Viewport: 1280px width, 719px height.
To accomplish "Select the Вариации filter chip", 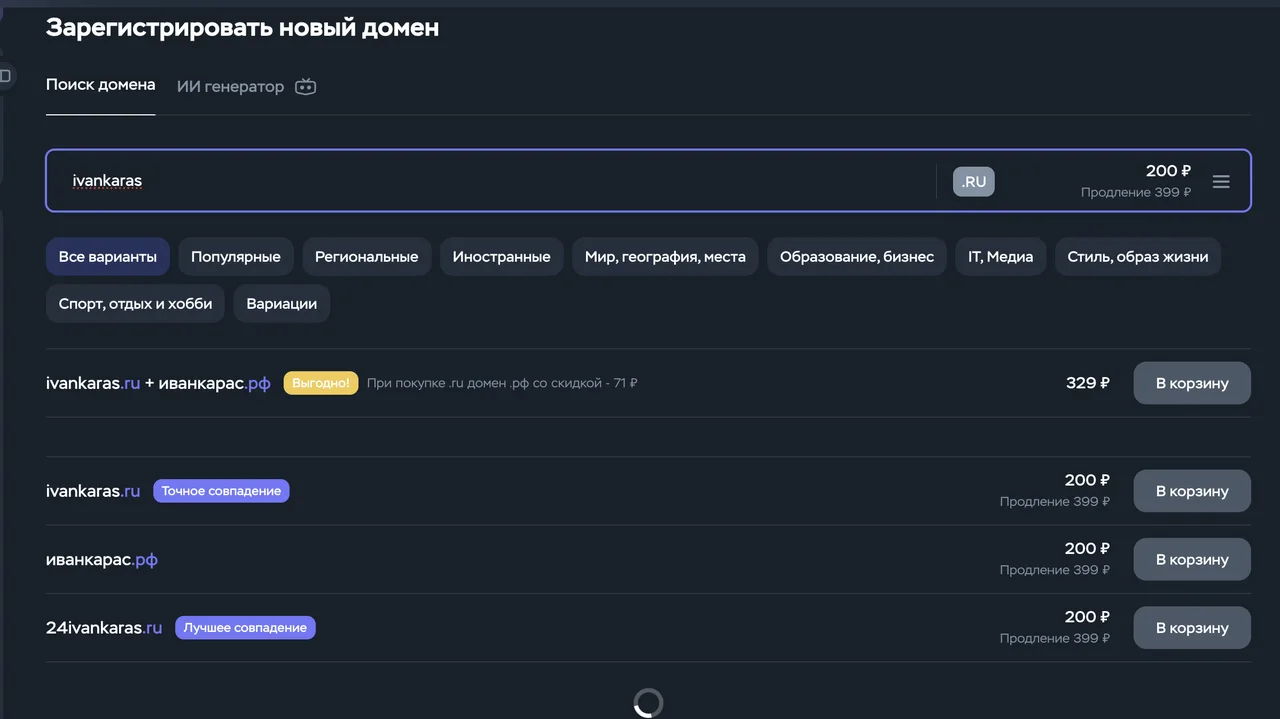I will tap(282, 304).
